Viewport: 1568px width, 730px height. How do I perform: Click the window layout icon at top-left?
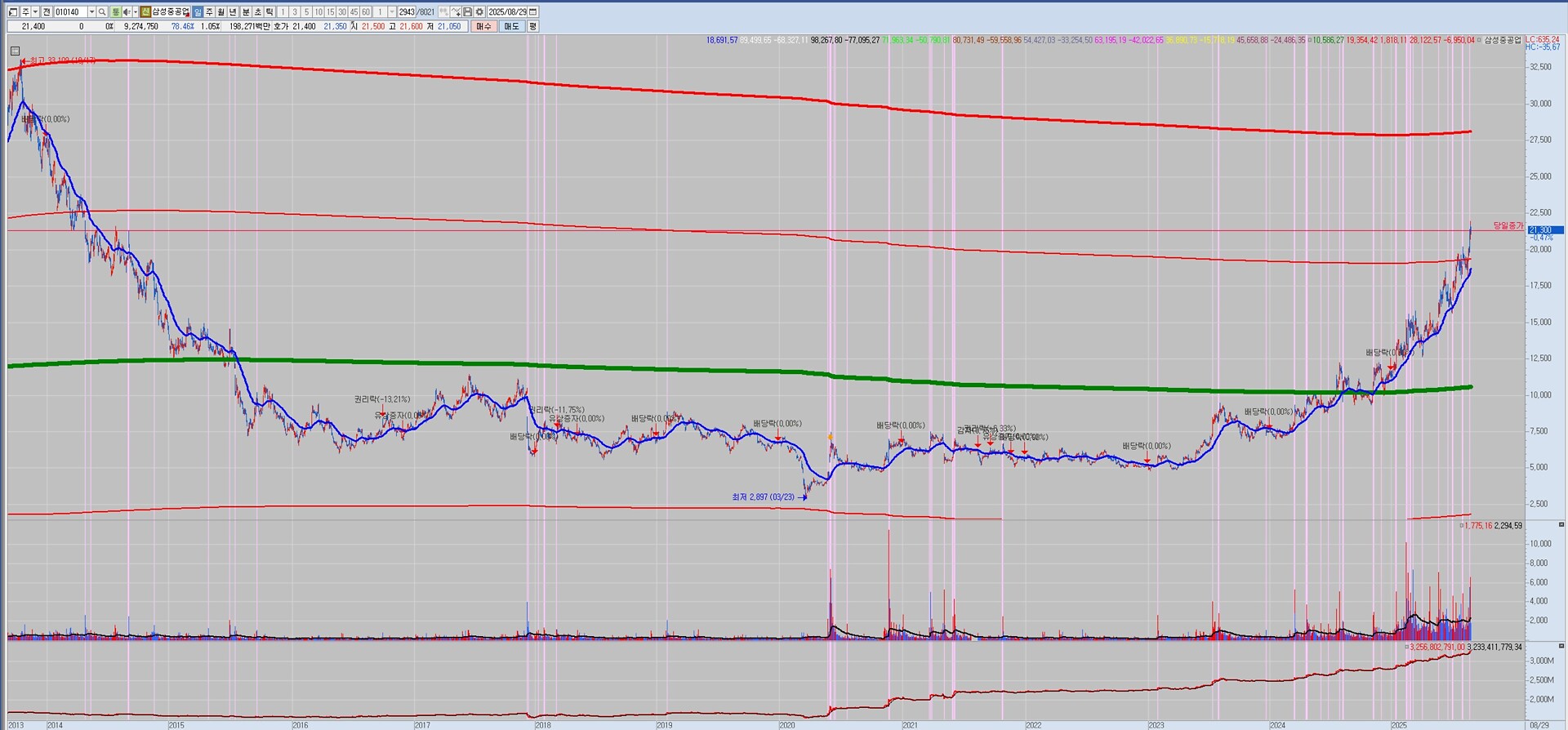13,12
